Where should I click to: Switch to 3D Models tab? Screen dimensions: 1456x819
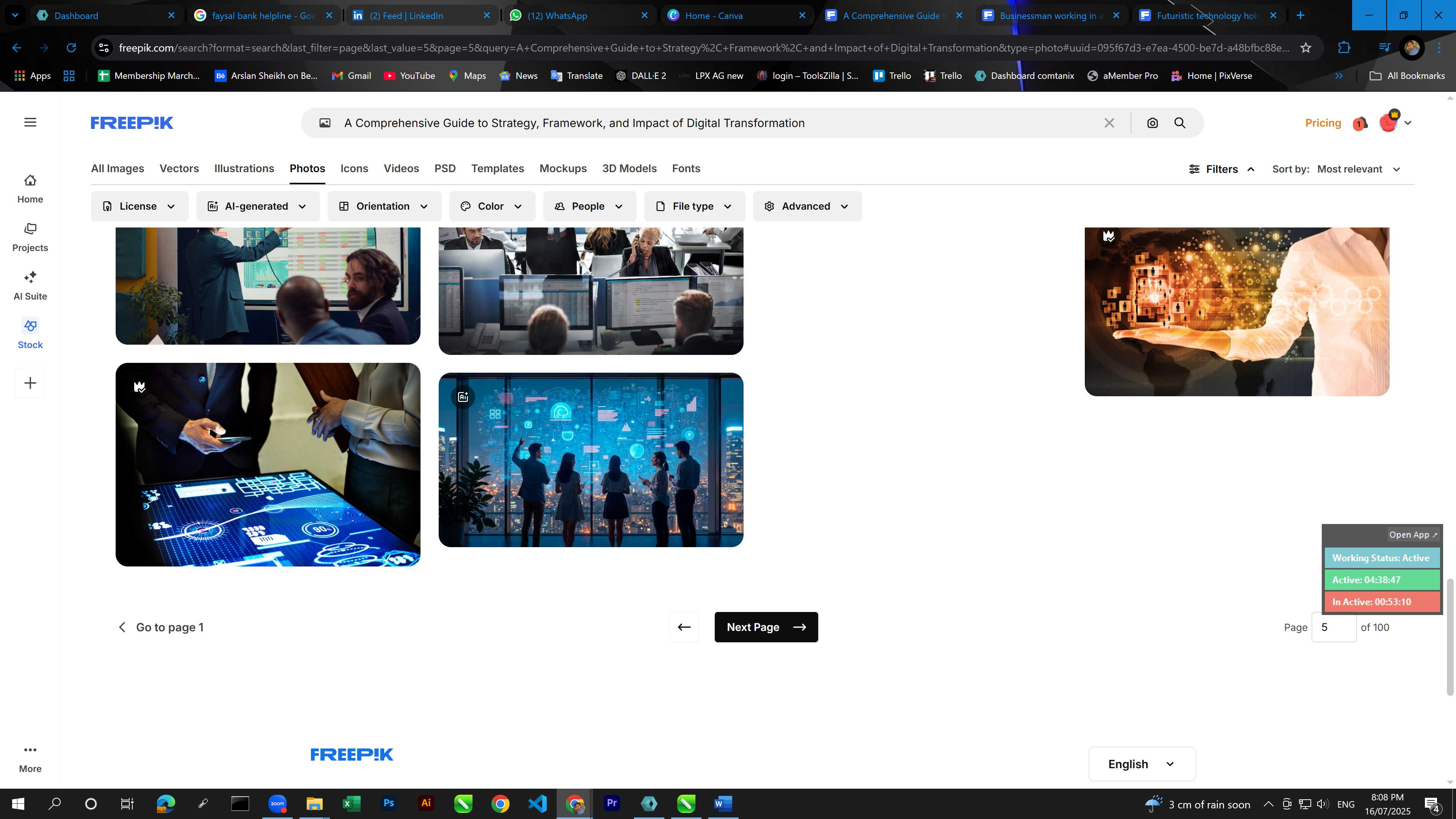point(629,168)
